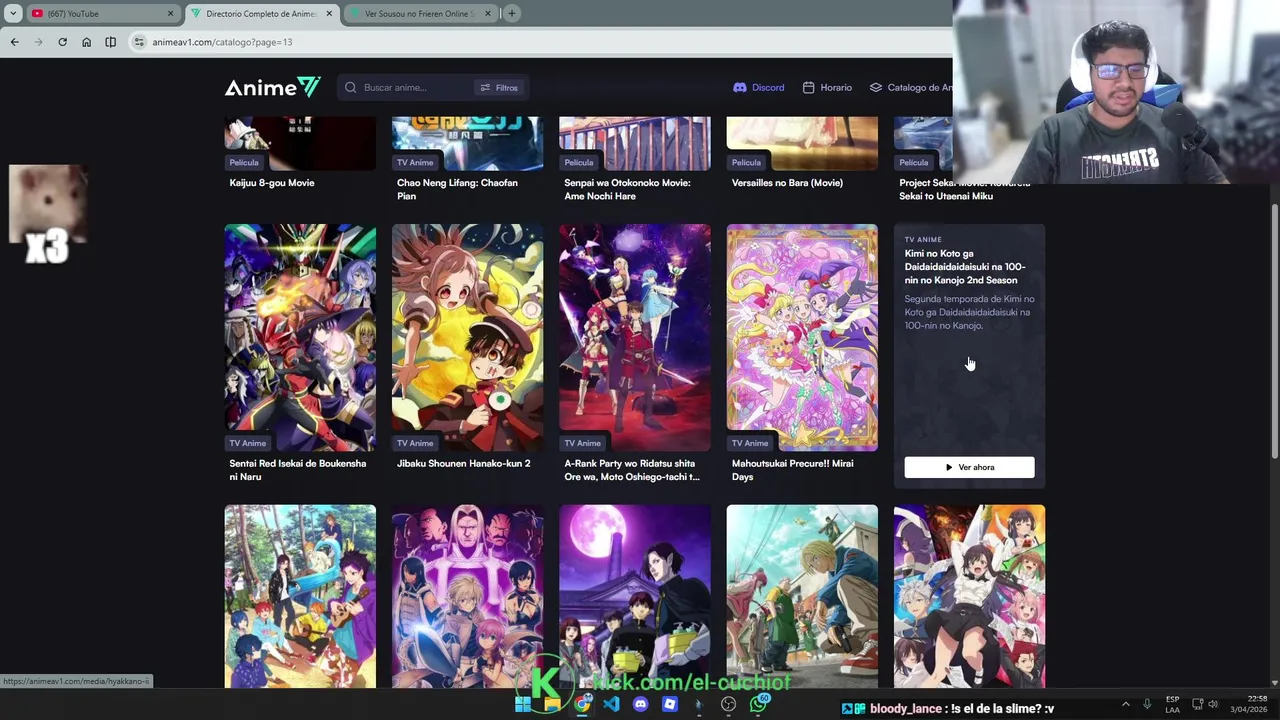Viewport: 1280px width, 720px height.
Task: Click the browser Forward arrow
Action: pyautogui.click(x=38, y=42)
